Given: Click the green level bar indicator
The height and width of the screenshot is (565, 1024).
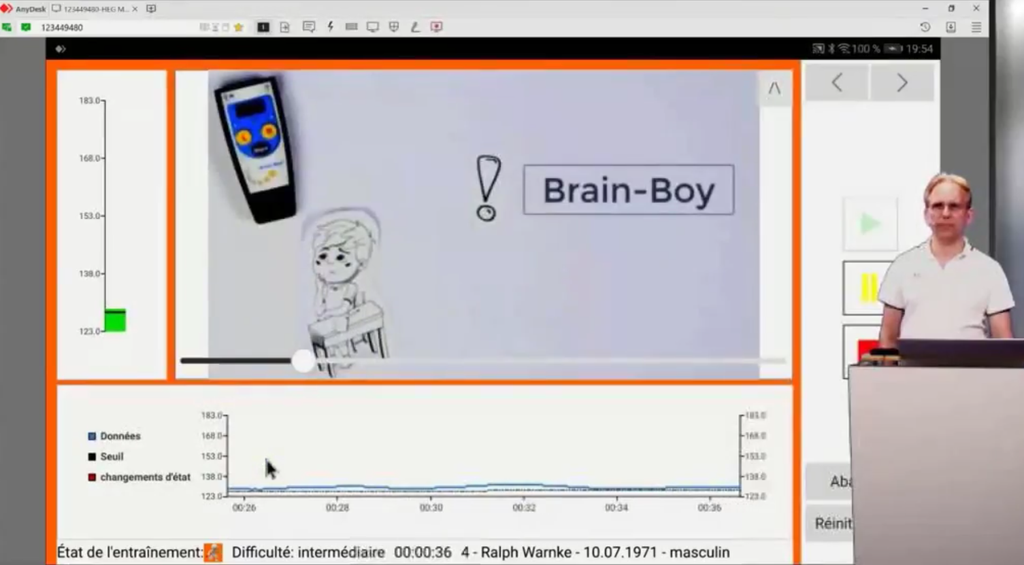Looking at the screenshot, I should pyautogui.click(x=115, y=320).
